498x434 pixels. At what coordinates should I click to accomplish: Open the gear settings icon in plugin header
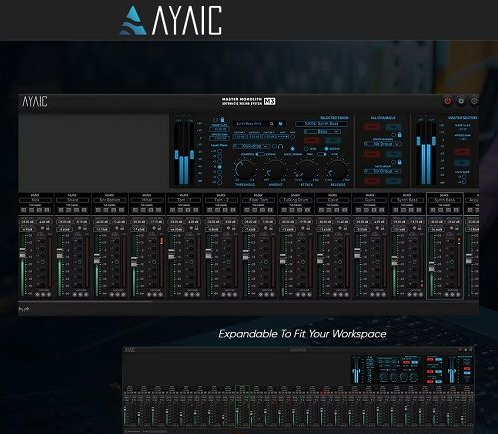pyautogui.click(x=461, y=101)
